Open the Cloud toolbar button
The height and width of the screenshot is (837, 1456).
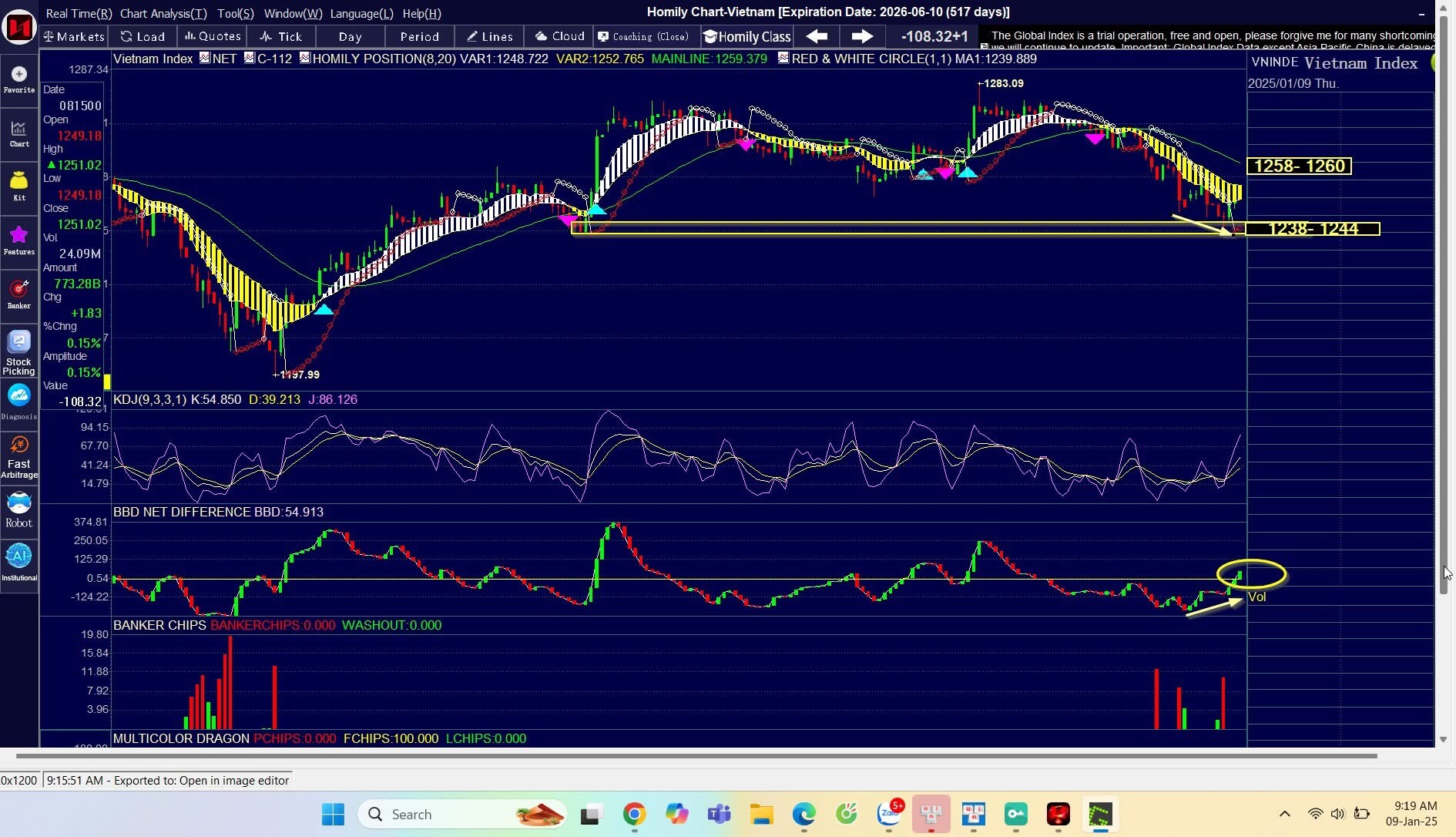point(560,36)
